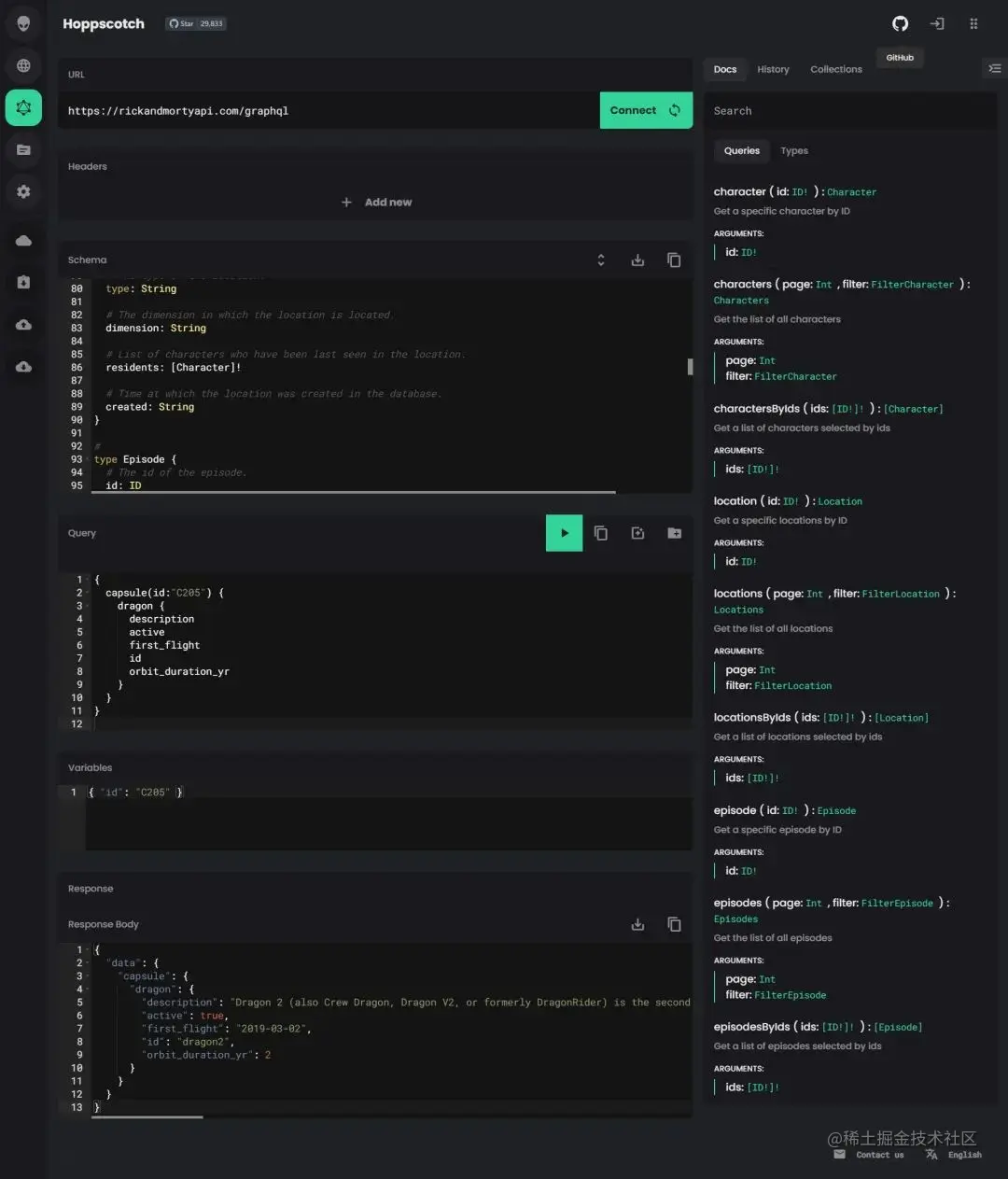Fold query line 2 capsule block
The height and width of the screenshot is (1179, 1008).
coord(88,593)
